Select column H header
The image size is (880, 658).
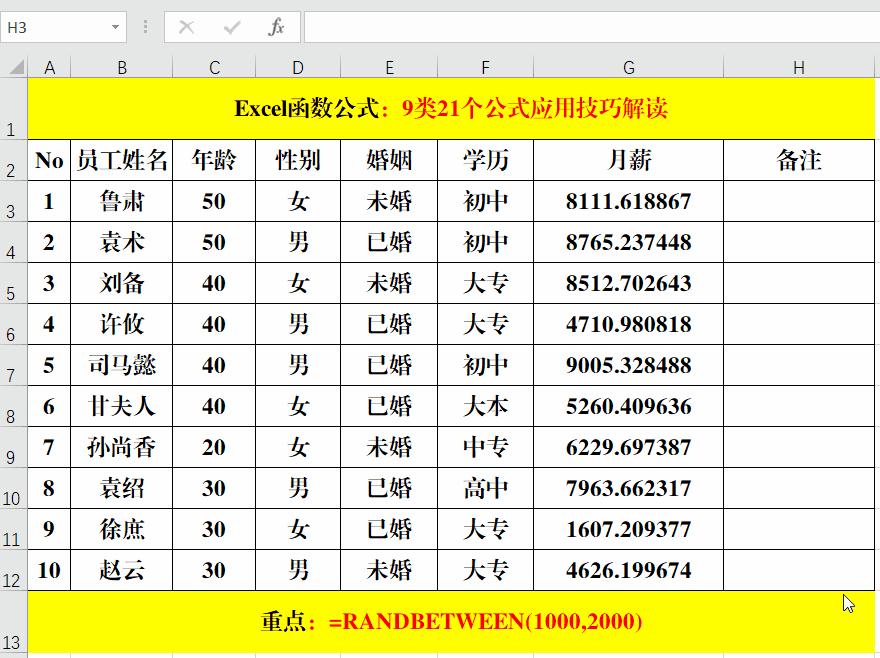798,67
